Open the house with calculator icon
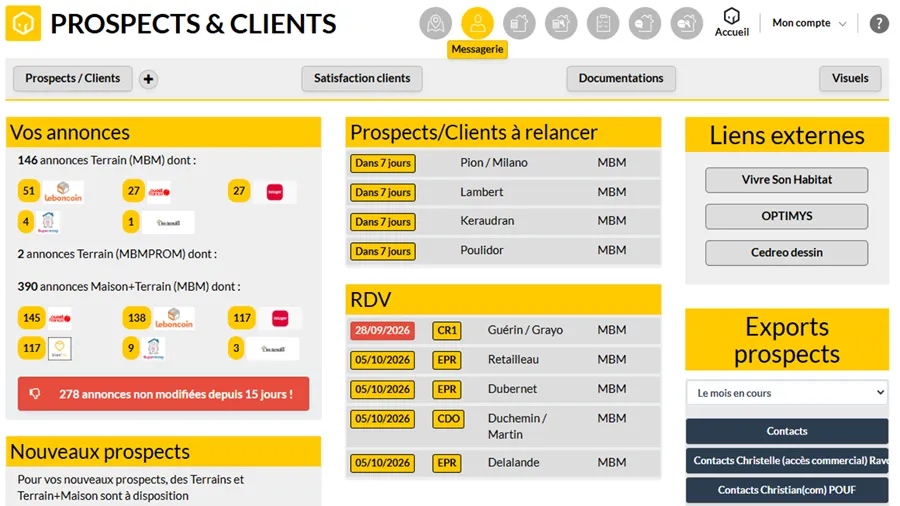Image resolution: width=900 pixels, height=506 pixels. [519, 24]
